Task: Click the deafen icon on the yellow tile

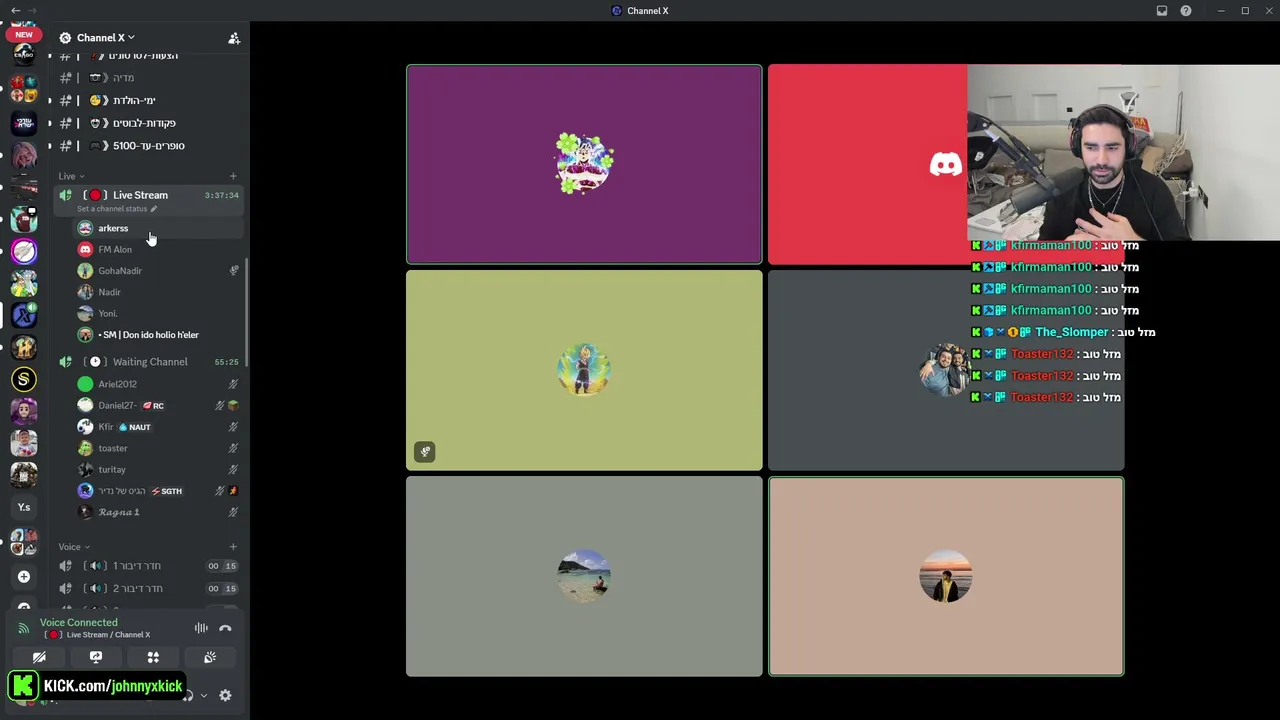Action: coord(425,452)
